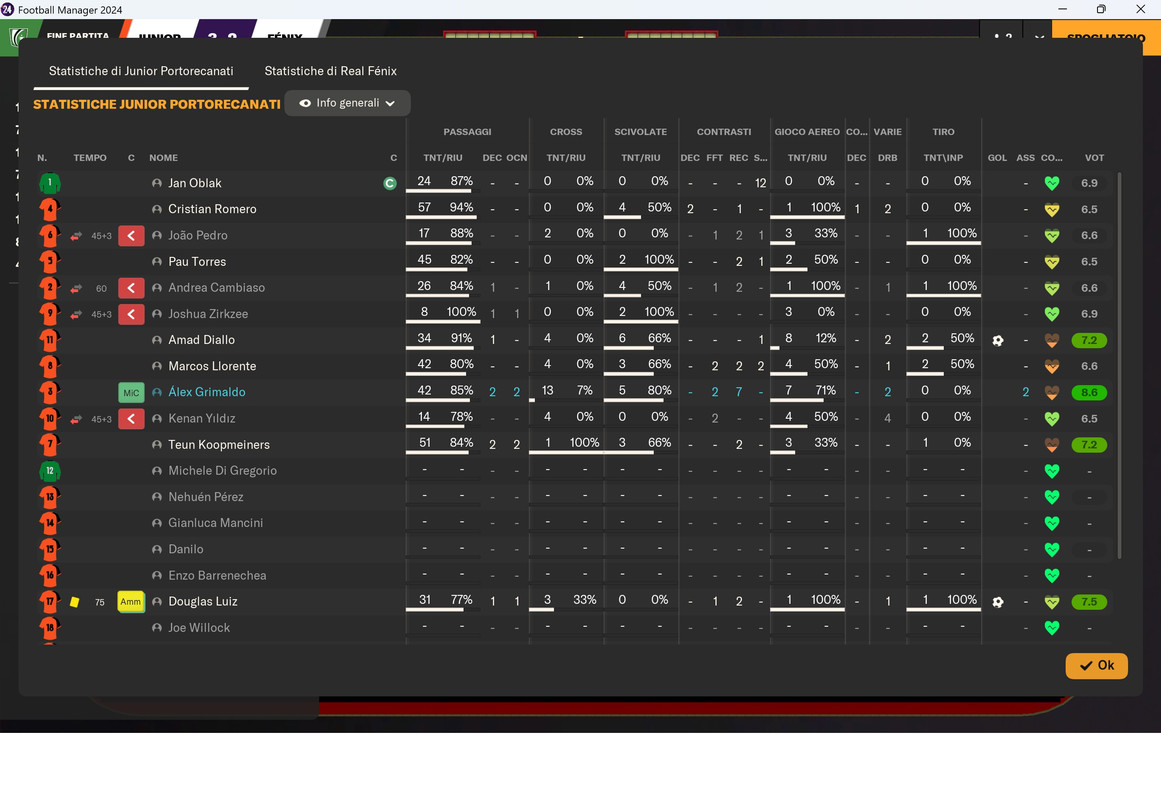Confirm with the Ok button
The width and height of the screenshot is (1161, 800).
1097,666
